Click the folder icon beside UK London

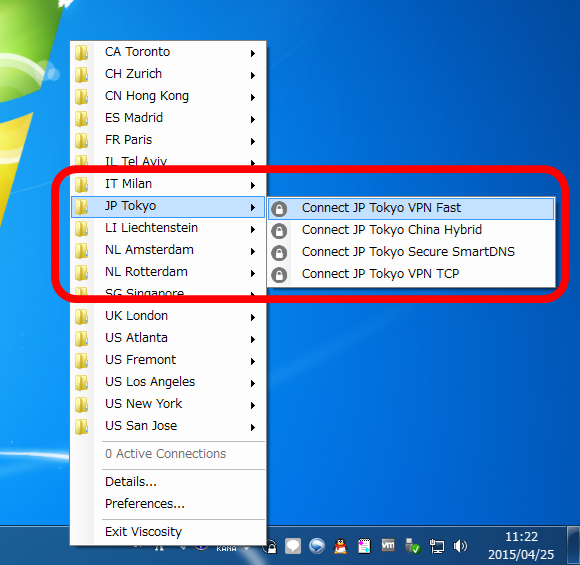click(x=82, y=317)
